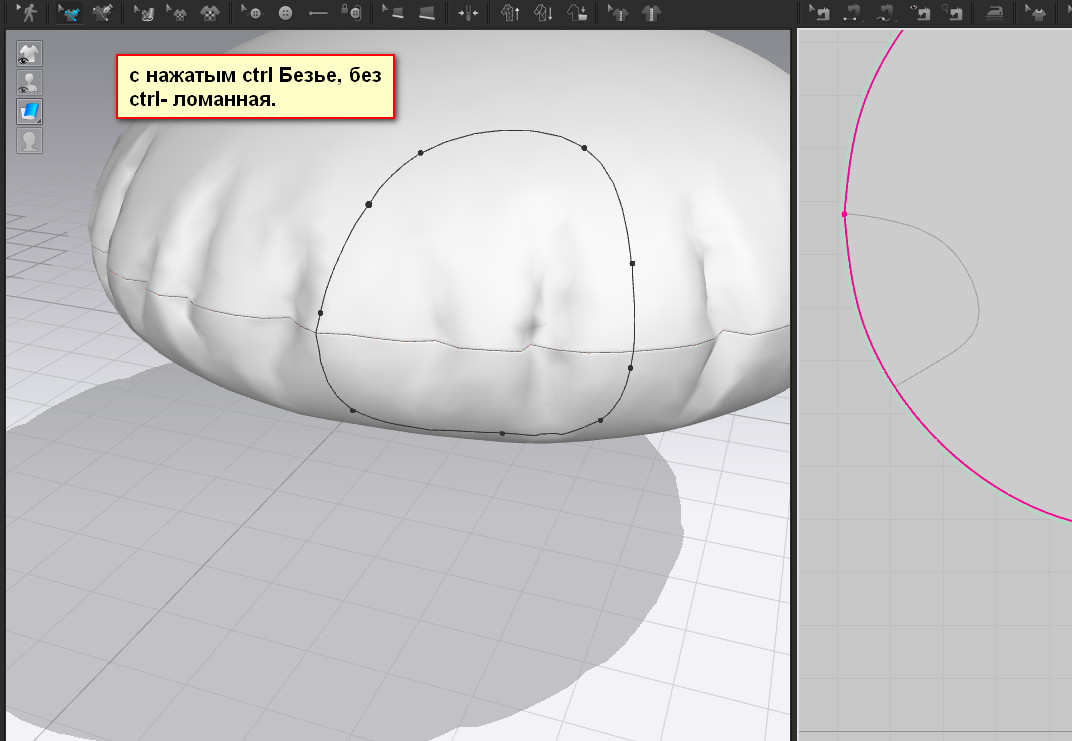Click the Simulate walking figure icon
This screenshot has width=1072, height=741.
(28, 13)
